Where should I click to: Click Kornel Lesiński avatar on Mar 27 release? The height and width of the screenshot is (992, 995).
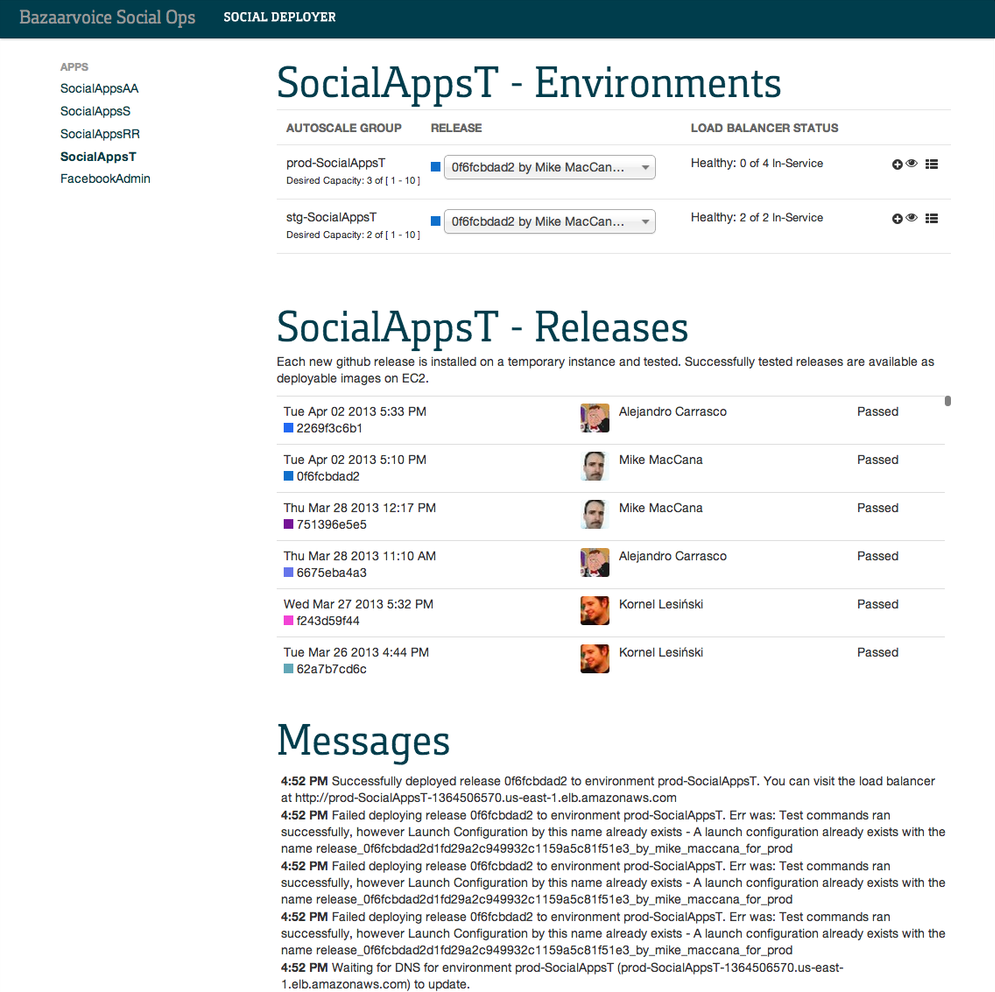[x=595, y=611]
